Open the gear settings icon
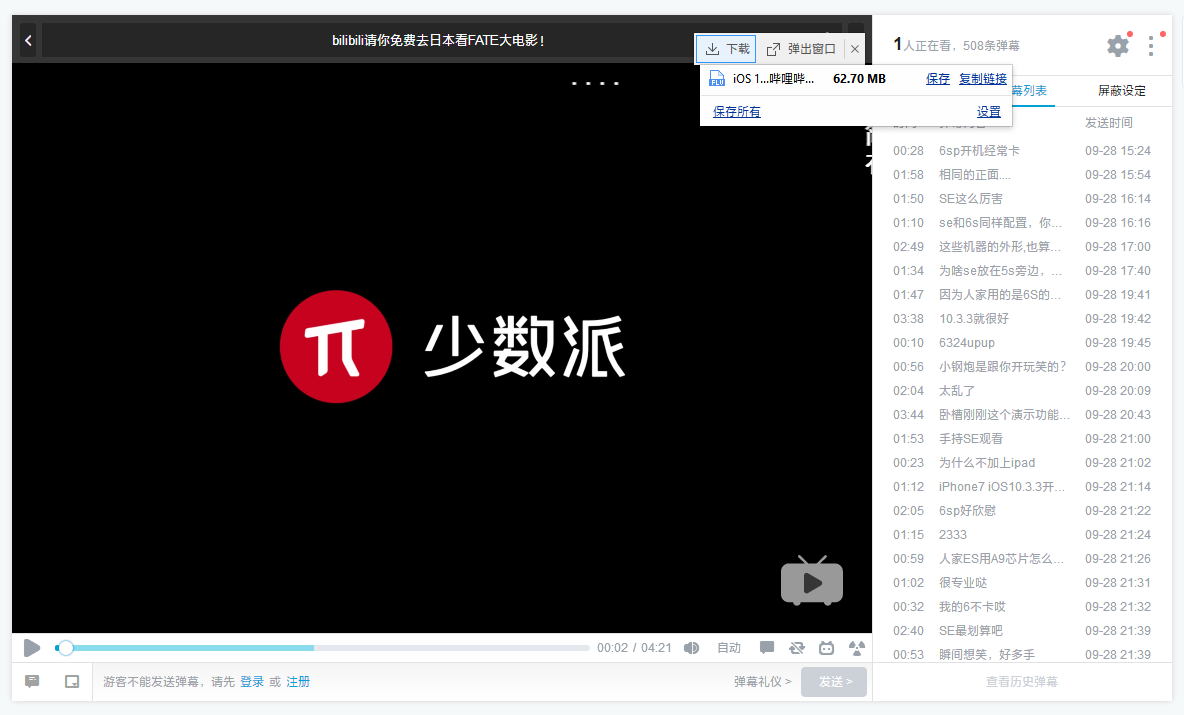Image resolution: width=1184 pixels, height=715 pixels. pyautogui.click(x=1117, y=46)
